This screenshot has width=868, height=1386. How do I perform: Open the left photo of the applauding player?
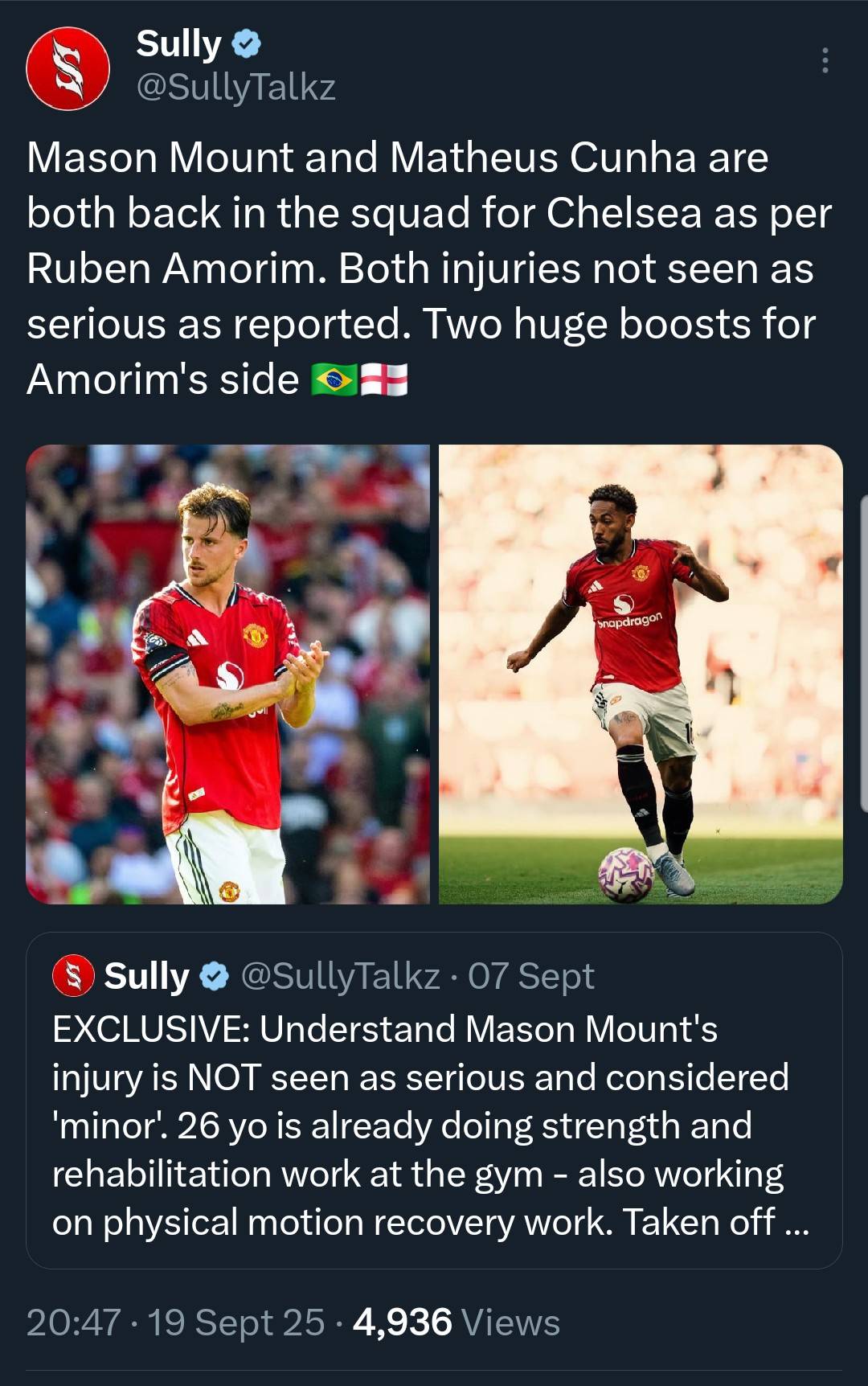pyautogui.click(x=228, y=674)
